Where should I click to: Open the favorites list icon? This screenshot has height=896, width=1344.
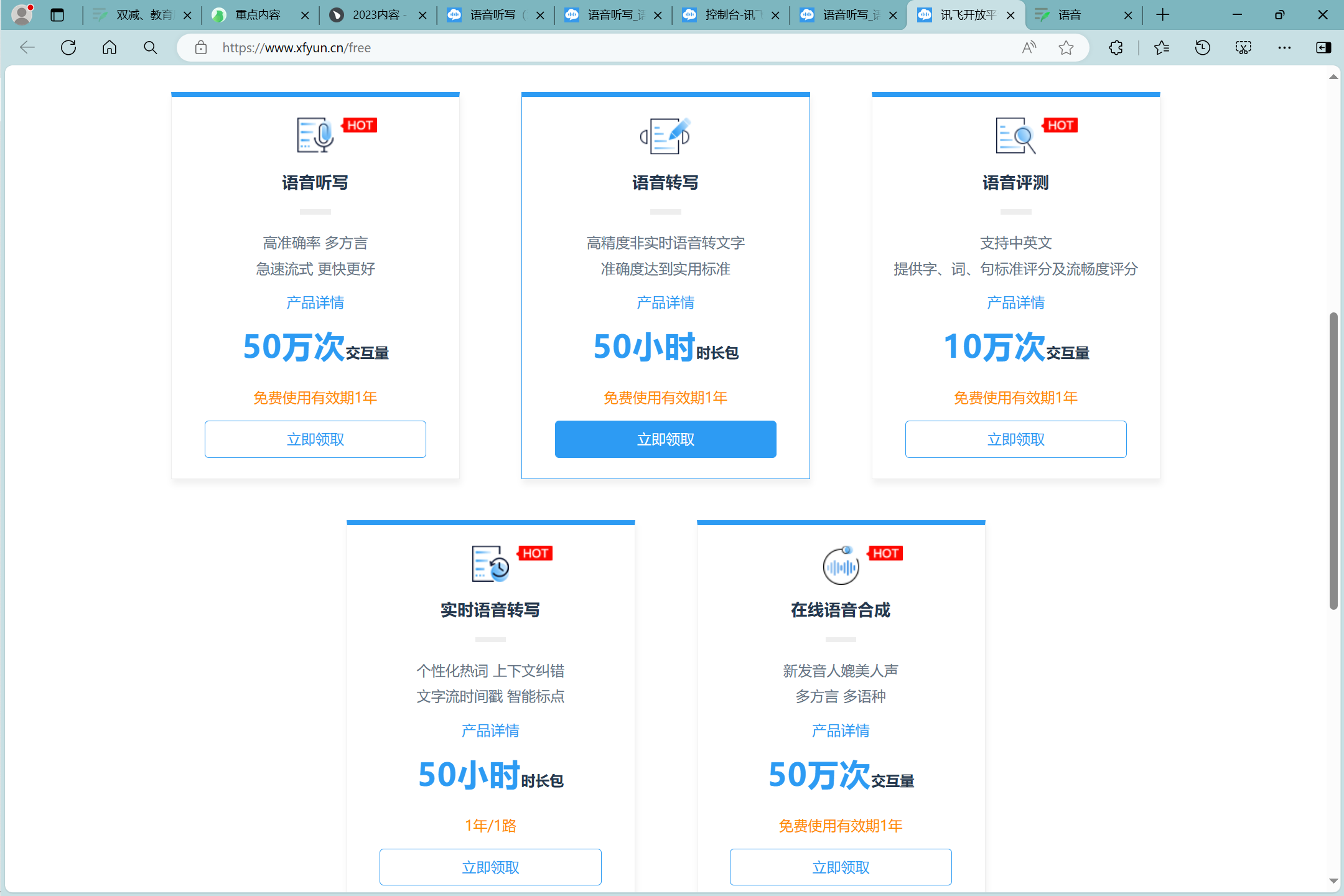[x=1161, y=47]
